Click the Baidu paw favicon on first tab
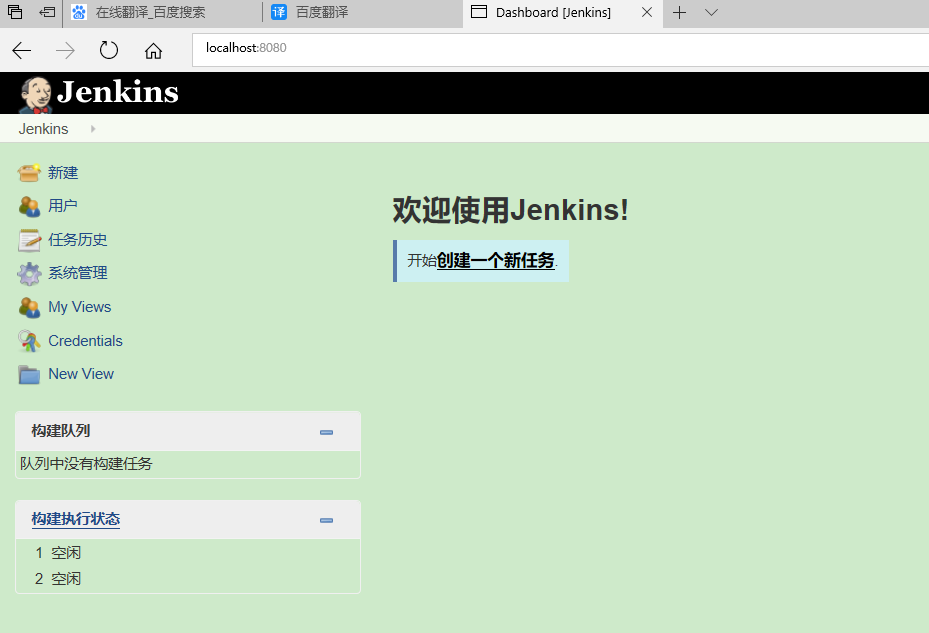Viewport: 929px width, 633px height. (79, 12)
